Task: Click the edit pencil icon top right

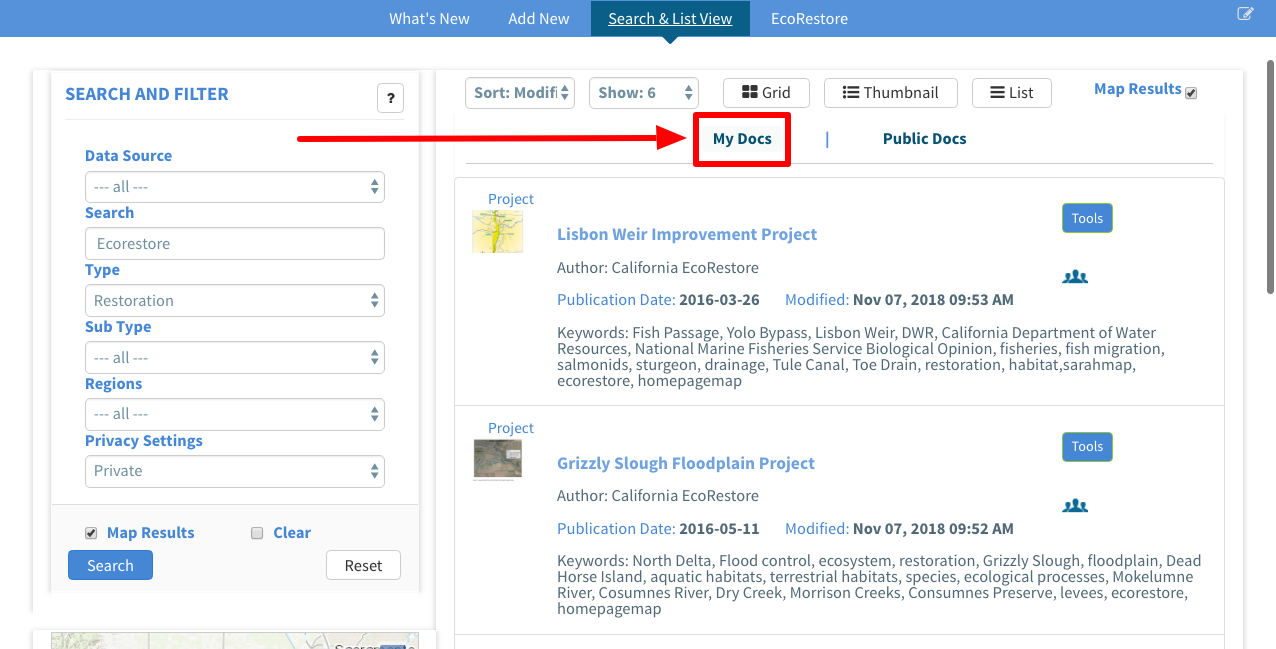Action: tap(1245, 14)
